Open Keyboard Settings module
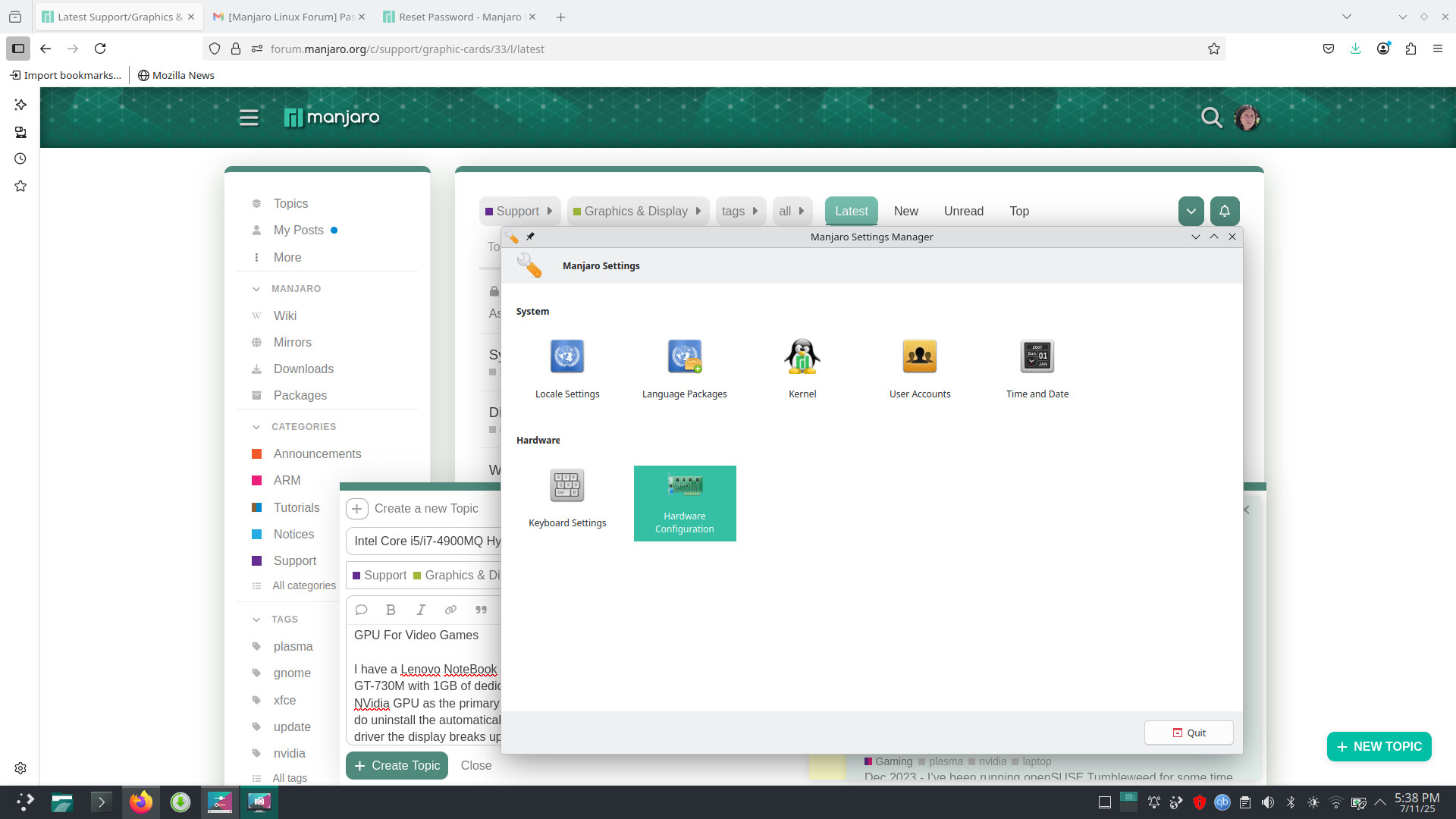The width and height of the screenshot is (1456, 819). pos(567,498)
